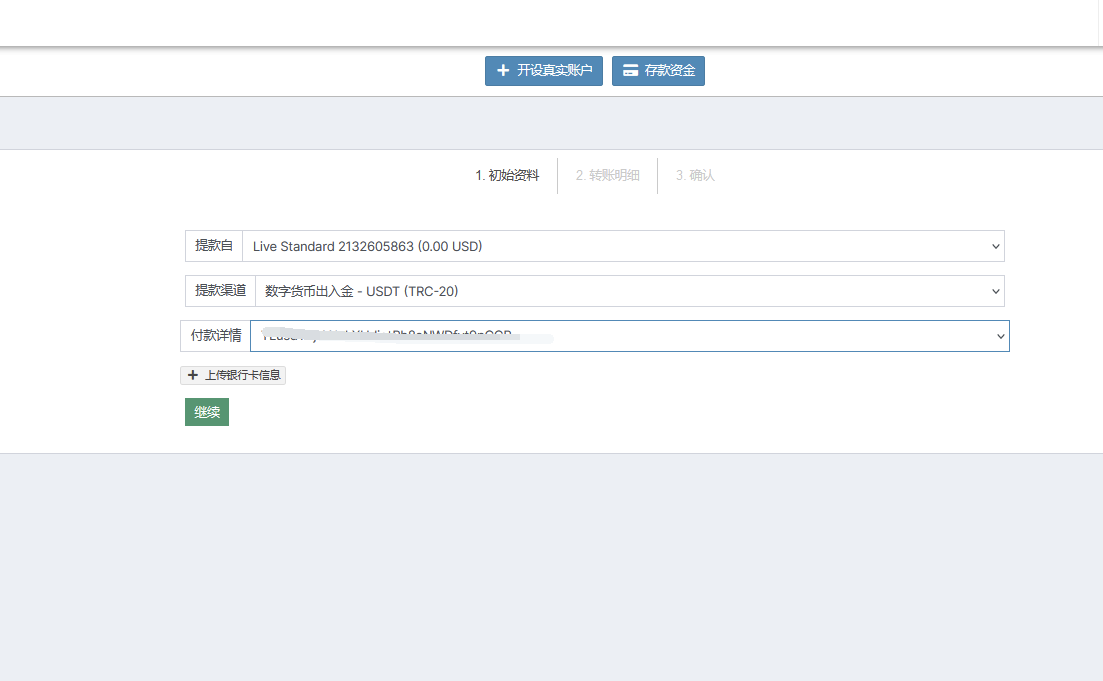
Task: Click the green 继续 button
Action: 207,412
